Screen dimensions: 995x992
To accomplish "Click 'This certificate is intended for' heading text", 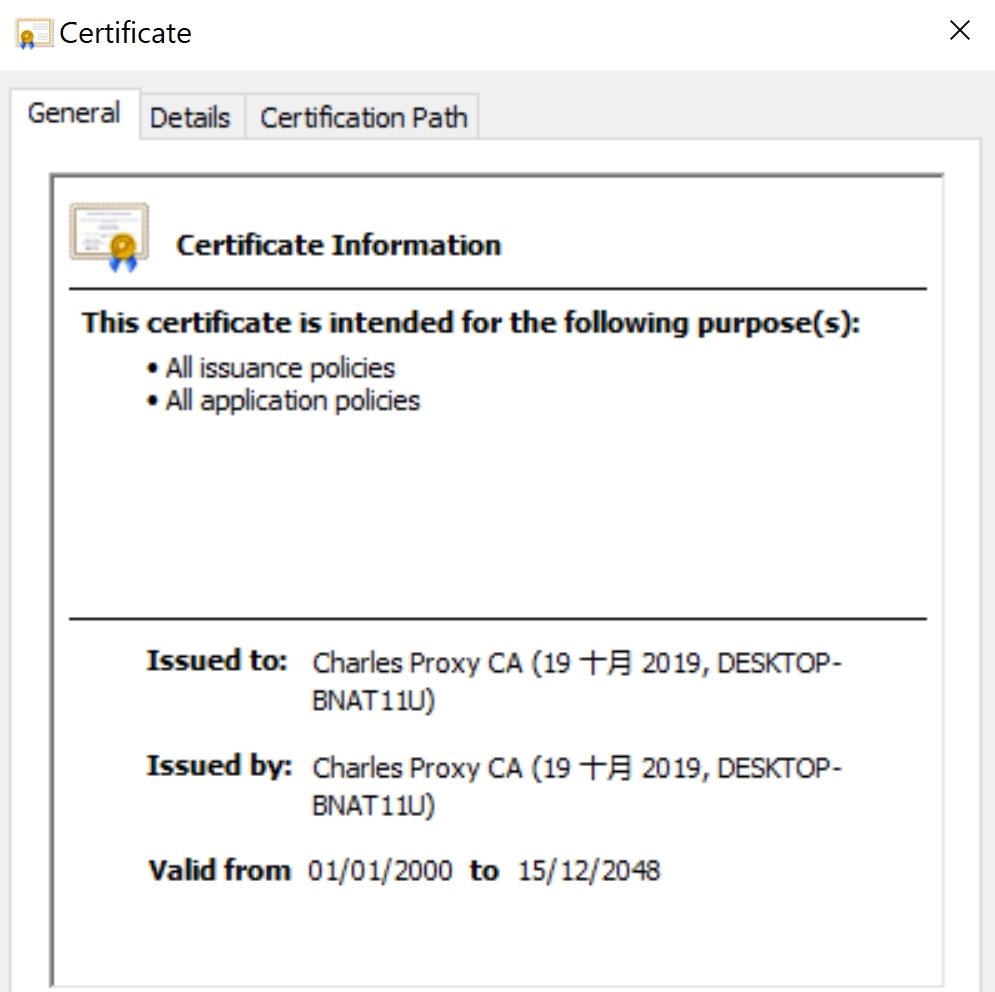I will [x=471, y=322].
